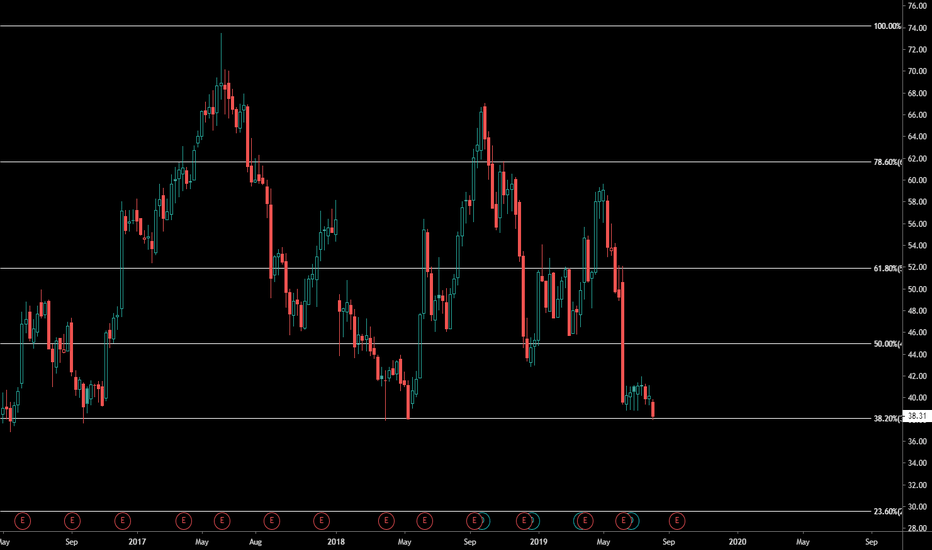Screen dimensions: 932x550
Task: Click the 36.00 price axis label
Action: coord(917,441)
